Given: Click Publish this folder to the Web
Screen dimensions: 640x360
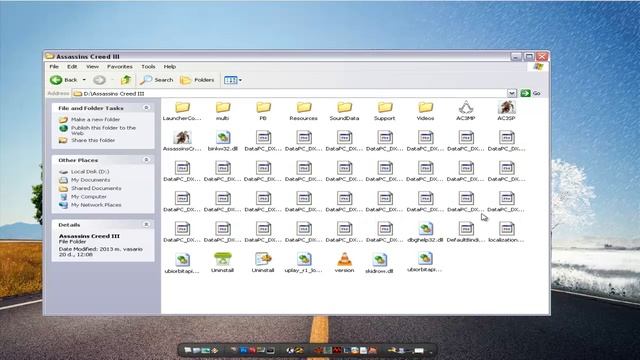Looking at the screenshot, I should [x=98, y=130].
